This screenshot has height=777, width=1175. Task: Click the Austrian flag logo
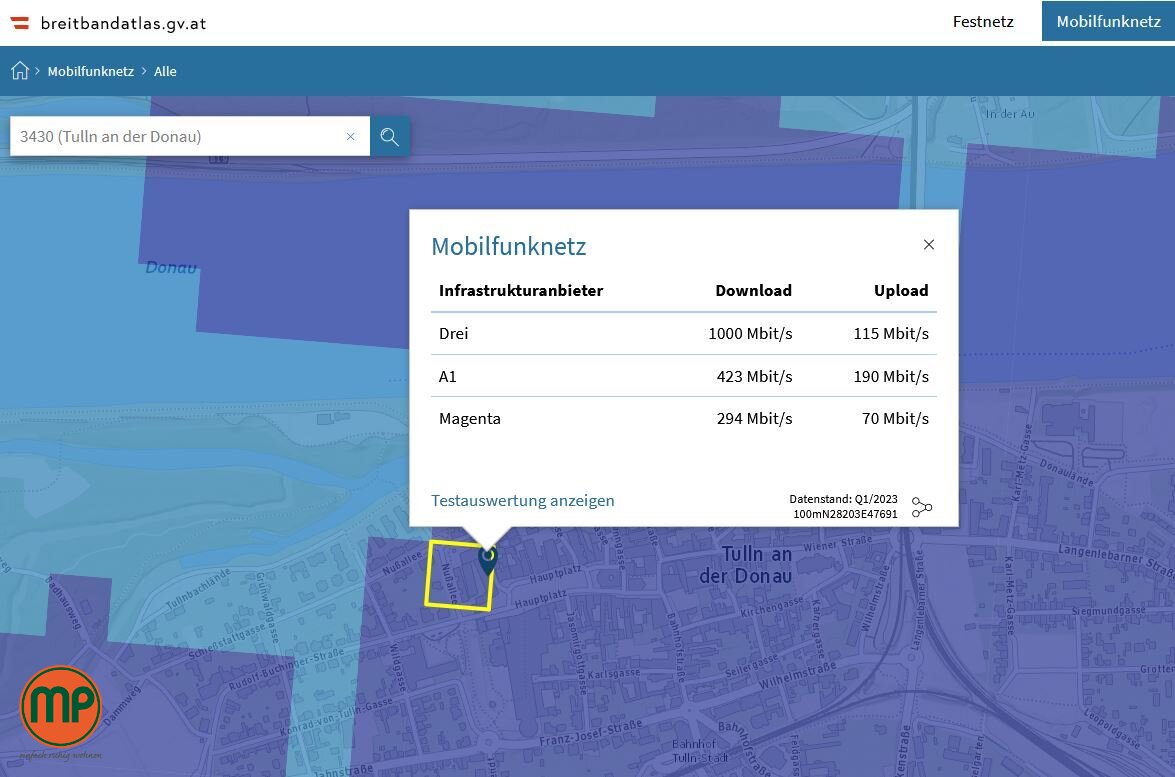pos(19,23)
